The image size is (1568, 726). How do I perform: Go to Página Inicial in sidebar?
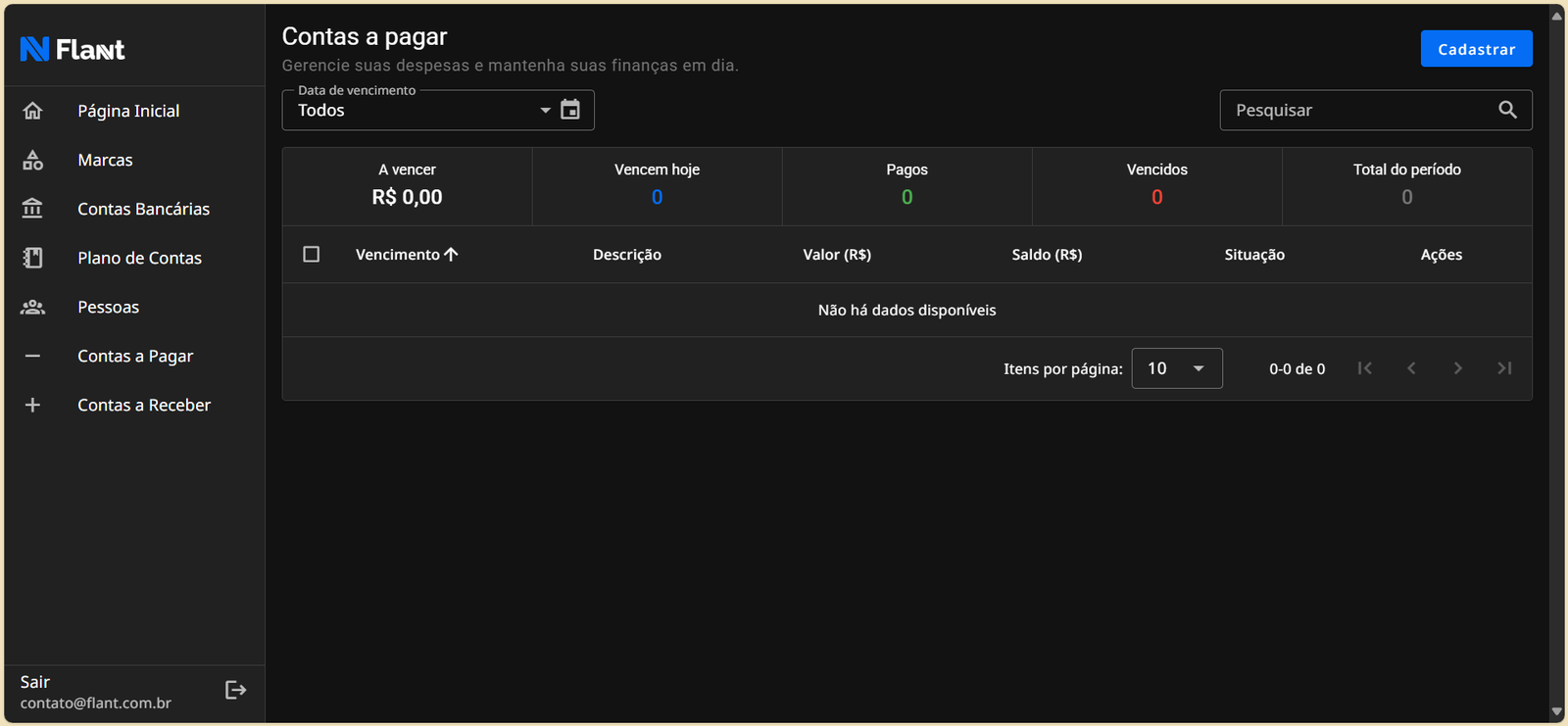coord(128,111)
